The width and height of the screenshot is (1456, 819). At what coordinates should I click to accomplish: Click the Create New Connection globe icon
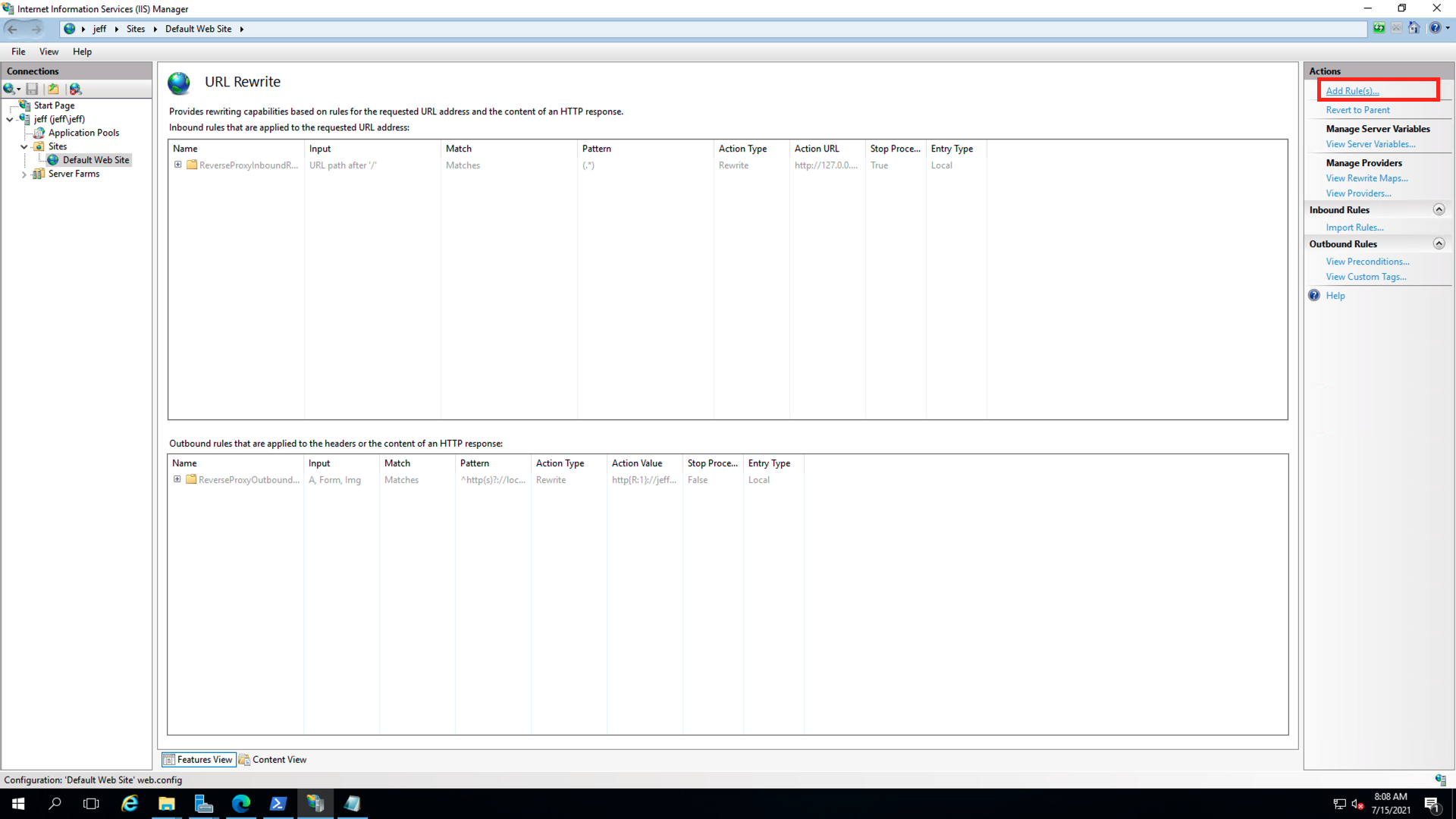(9, 89)
